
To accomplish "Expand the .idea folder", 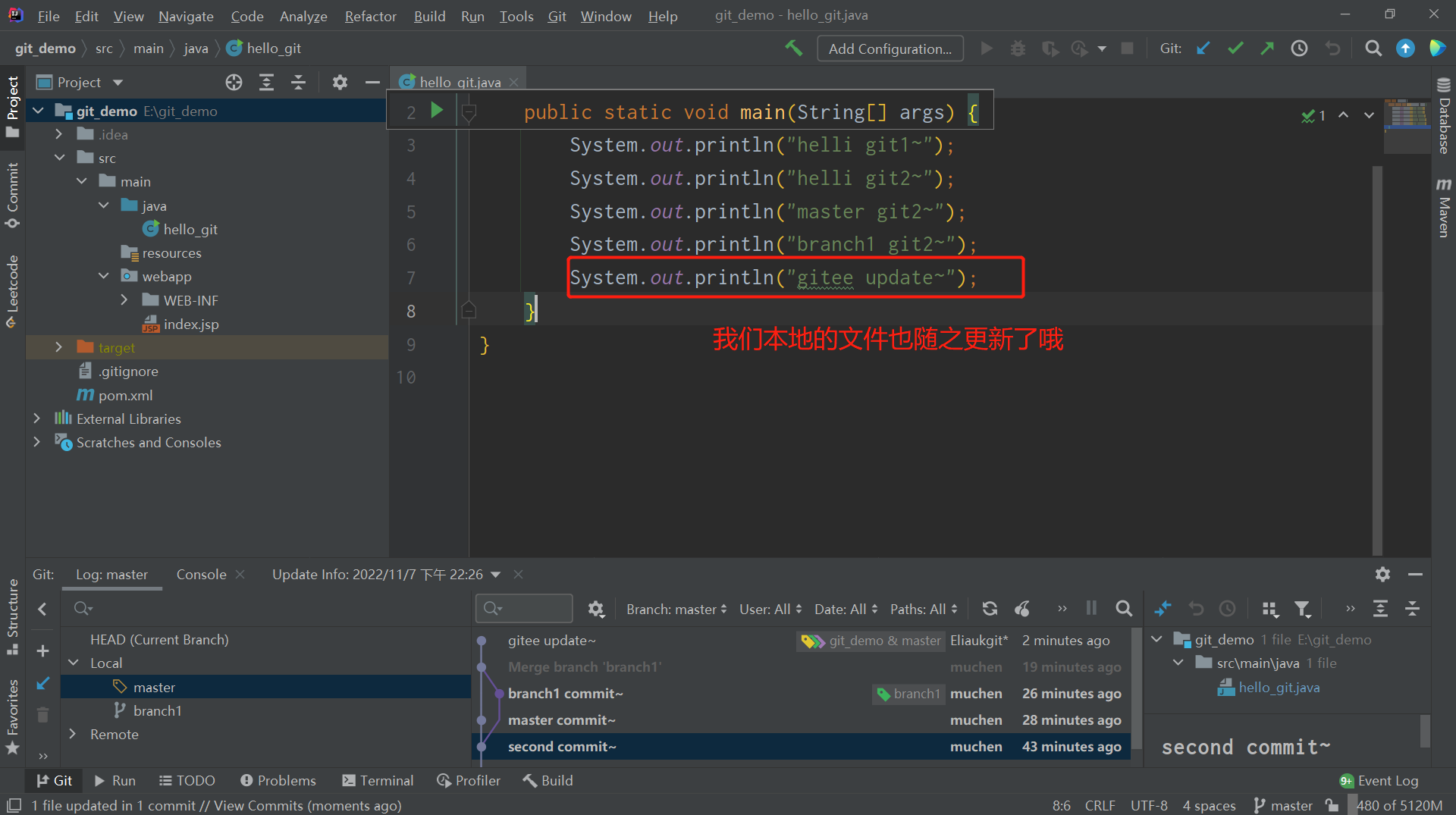I will click(x=58, y=134).
